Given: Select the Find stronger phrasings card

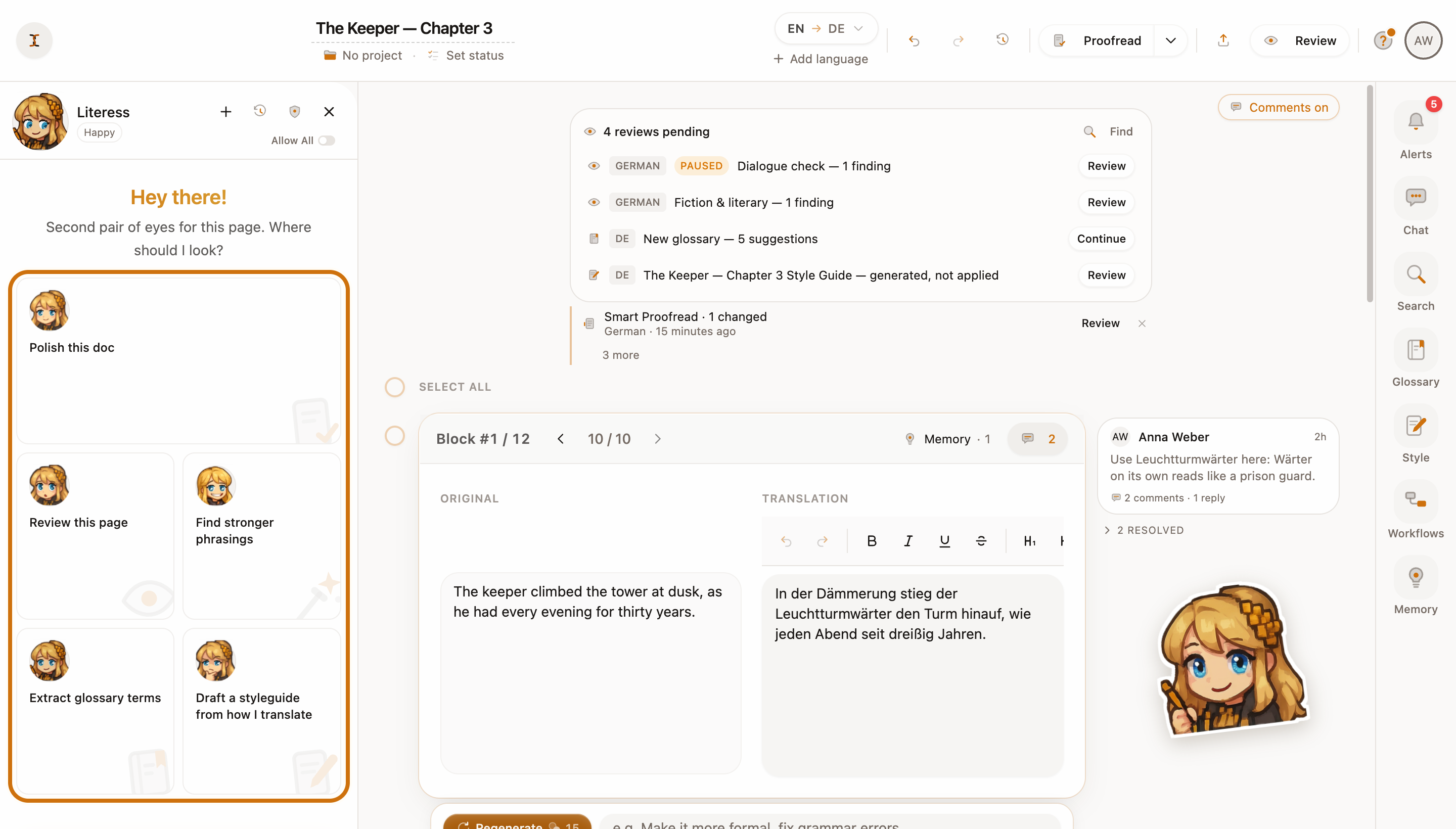Looking at the screenshot, I should (x=261, y=536).
